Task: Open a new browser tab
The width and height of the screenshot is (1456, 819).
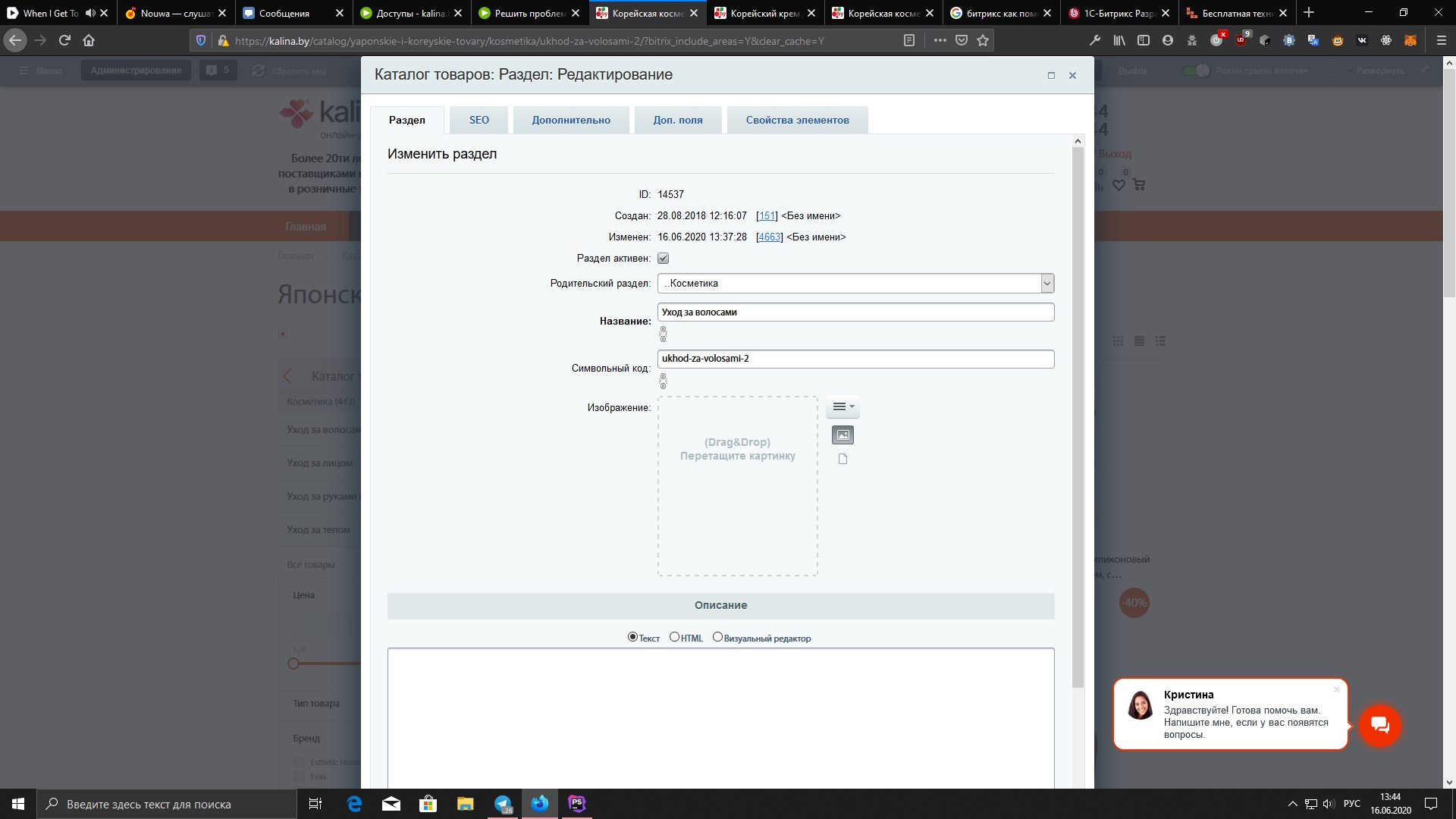Action: 1309,13
